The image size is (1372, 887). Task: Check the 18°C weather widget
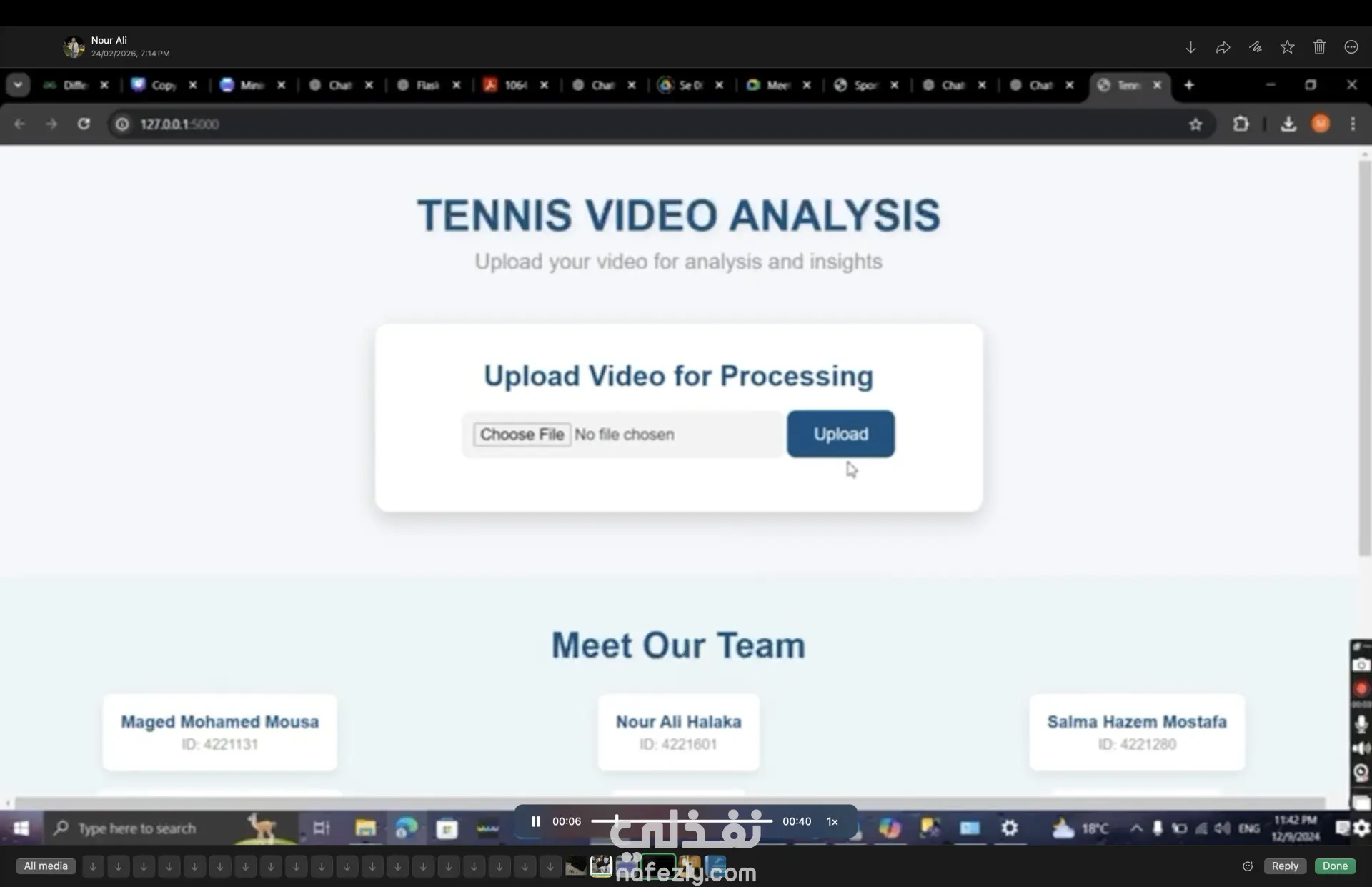click(x=1080, y=828)
